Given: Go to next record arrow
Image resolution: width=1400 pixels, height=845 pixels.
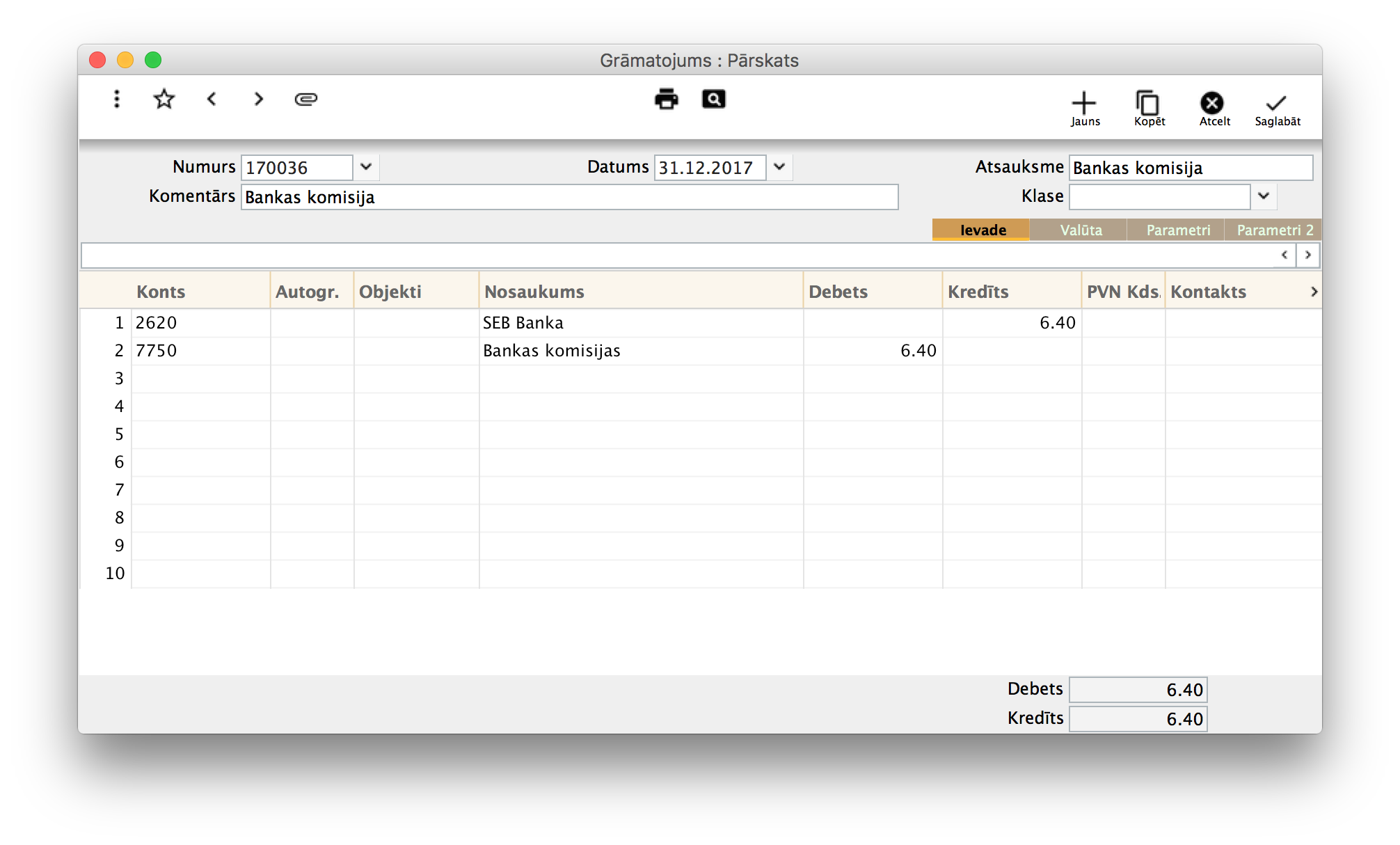Looking at the screenshot, I should pos(259,100).
